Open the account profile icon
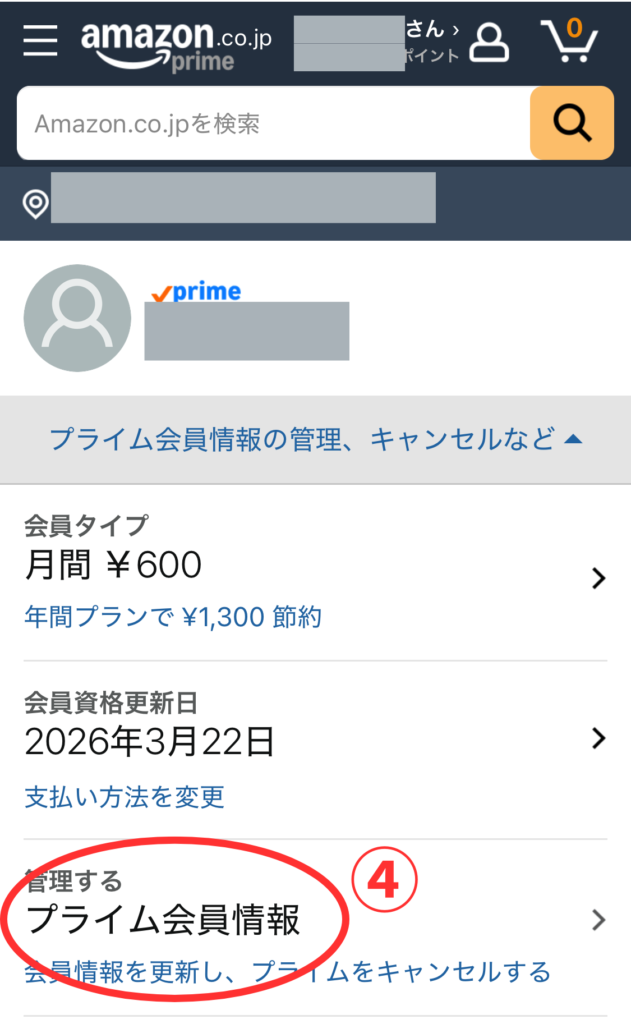This screenshot has height=1024, width=631. (490, 42)
